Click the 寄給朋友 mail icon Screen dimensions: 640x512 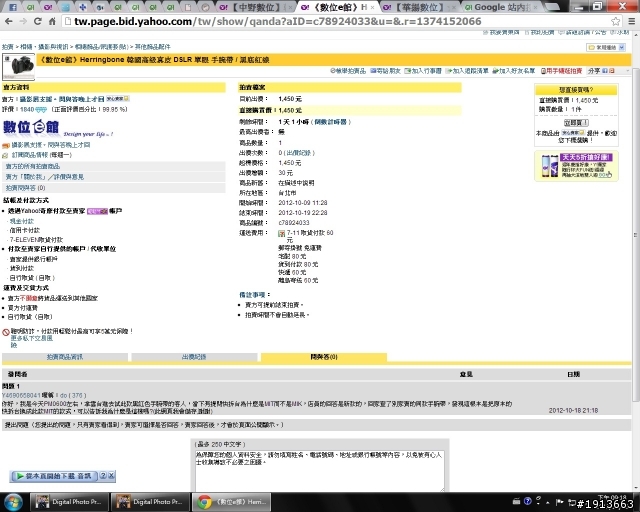(373, 71)
